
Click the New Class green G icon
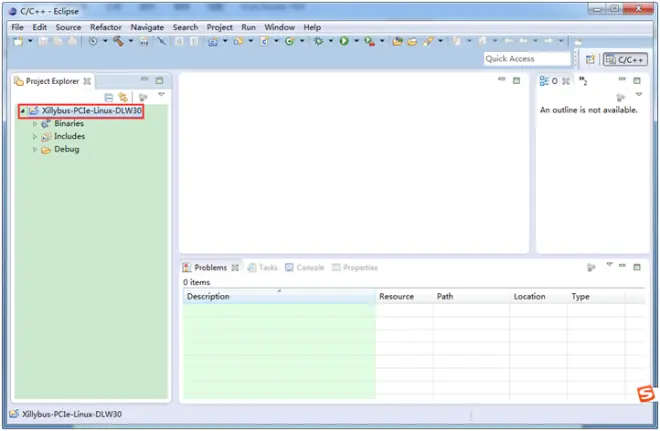click(289, 41)
